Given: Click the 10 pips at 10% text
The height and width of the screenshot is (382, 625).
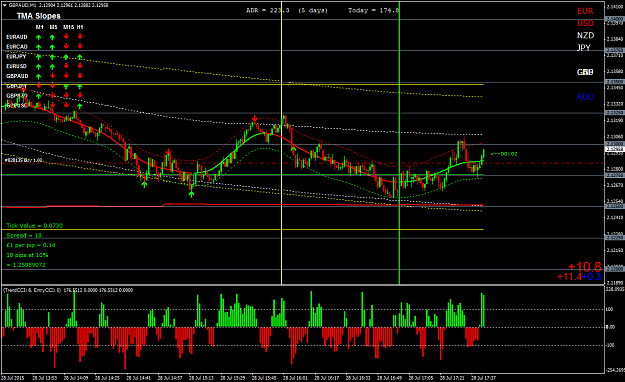Looking at the screenshot, I should [27, 255].
